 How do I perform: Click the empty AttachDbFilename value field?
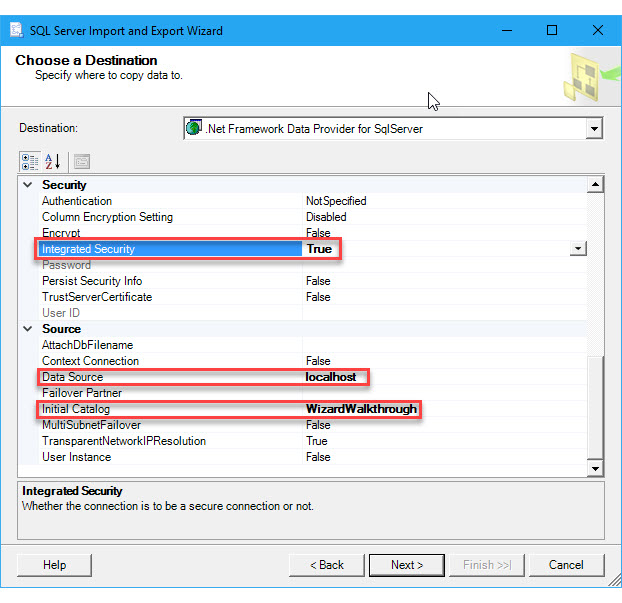[445, 345]
